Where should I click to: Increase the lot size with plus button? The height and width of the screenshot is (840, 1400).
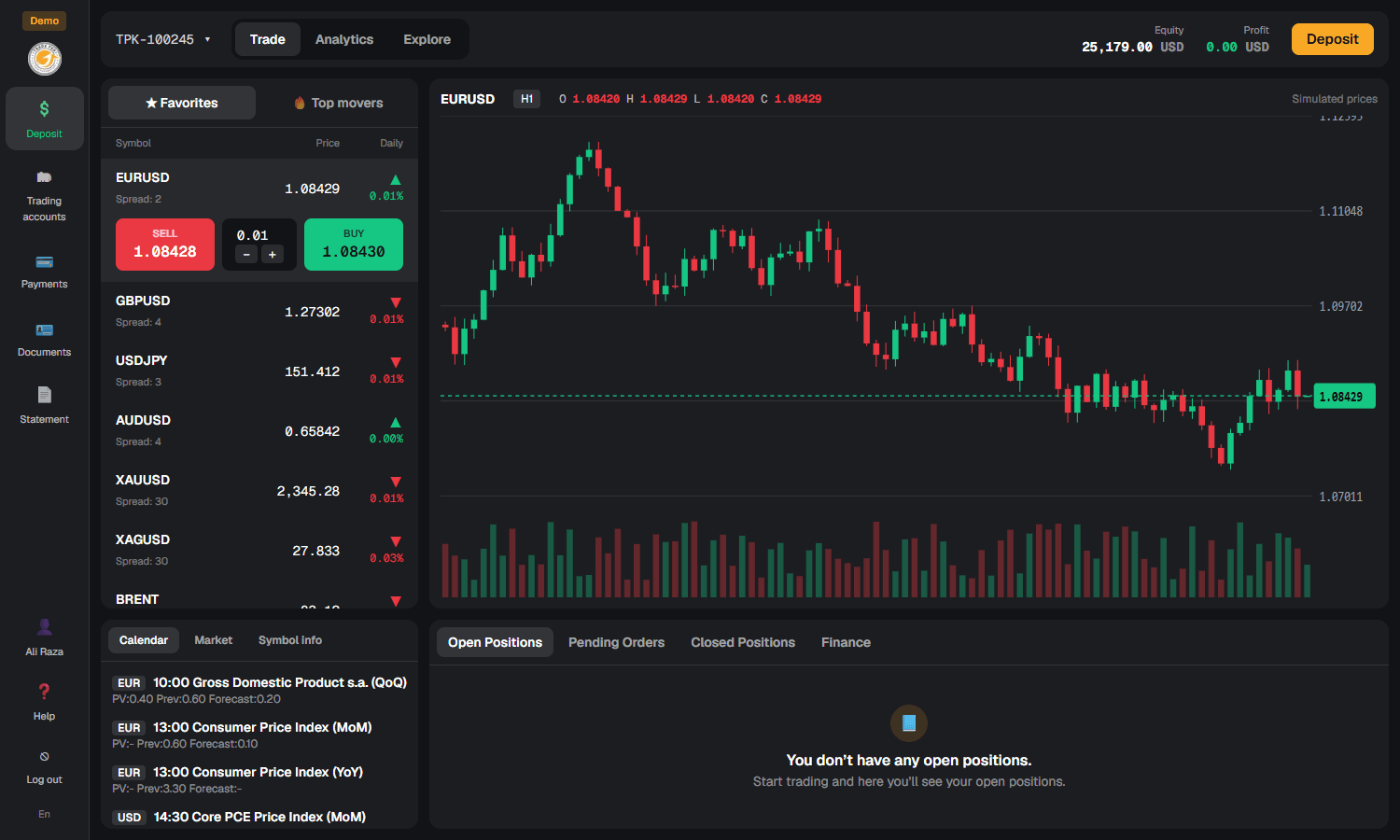coord(273,255)
